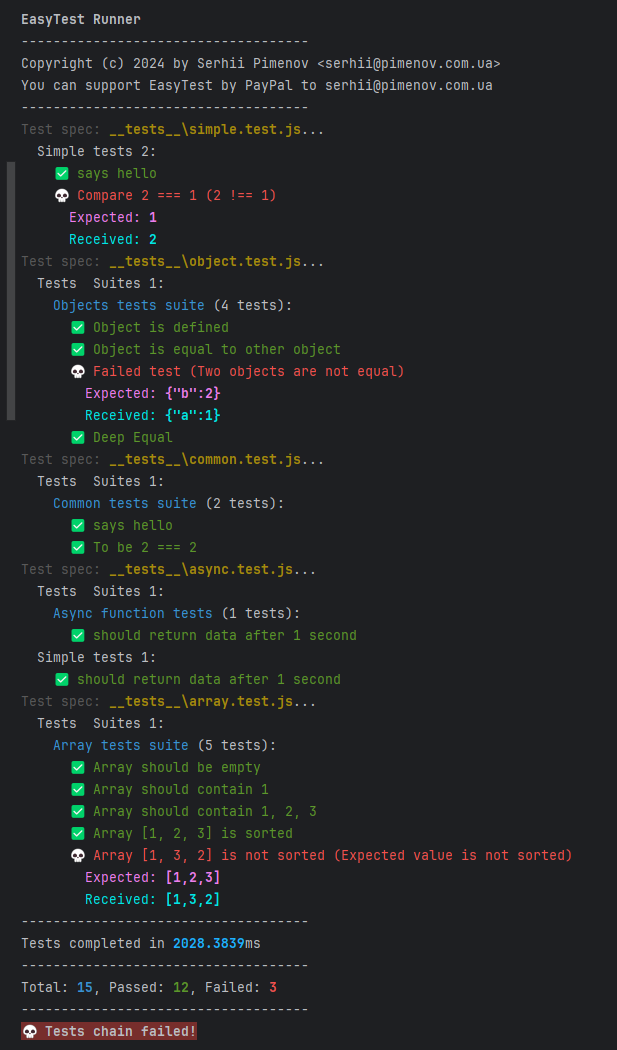Click the gray gutter bar on left edge
The width and height of the screenshot is (617, 1050).
pos(11,291)
